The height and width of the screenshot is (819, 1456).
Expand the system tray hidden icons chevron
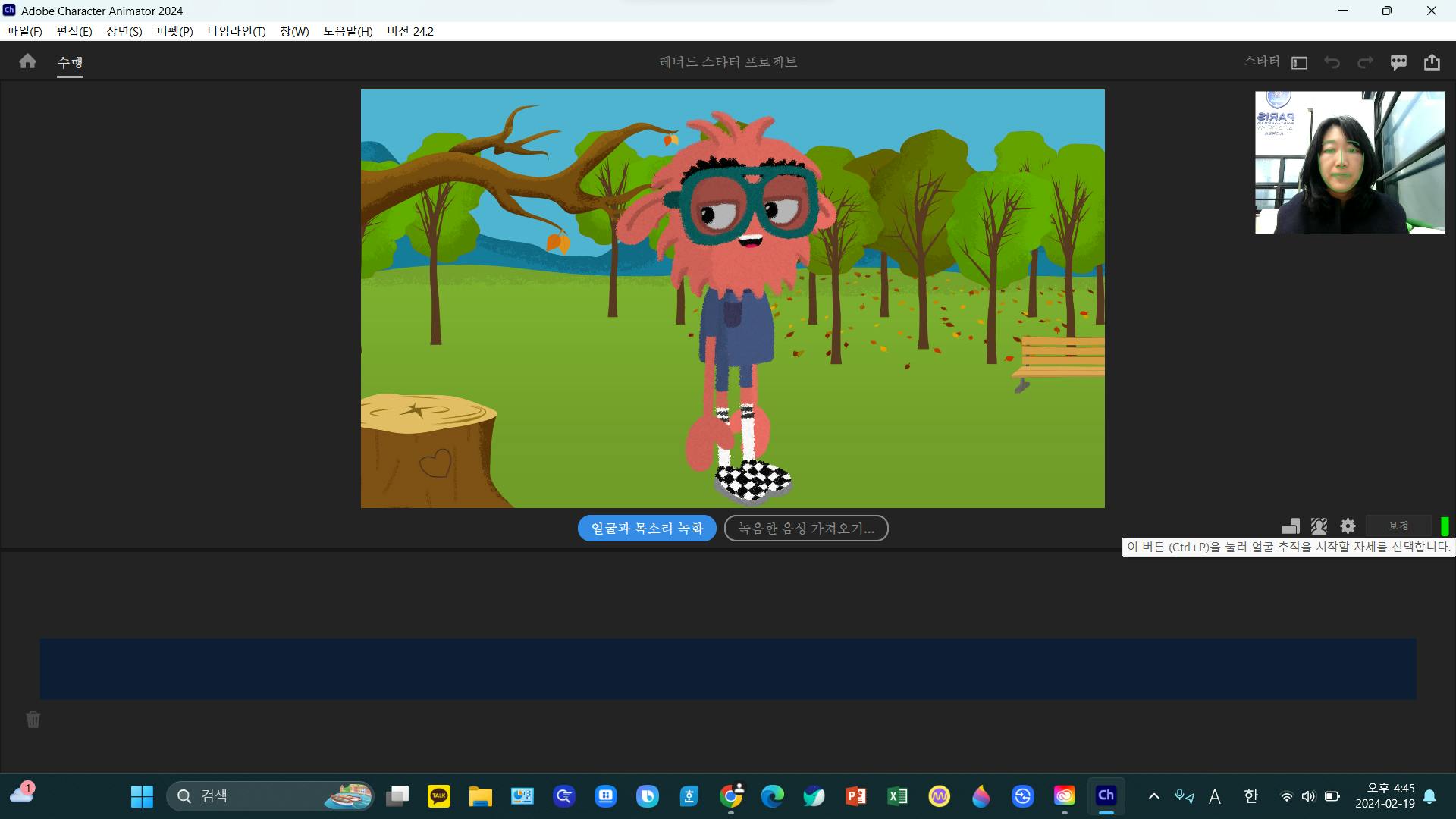click(1153, 796)
